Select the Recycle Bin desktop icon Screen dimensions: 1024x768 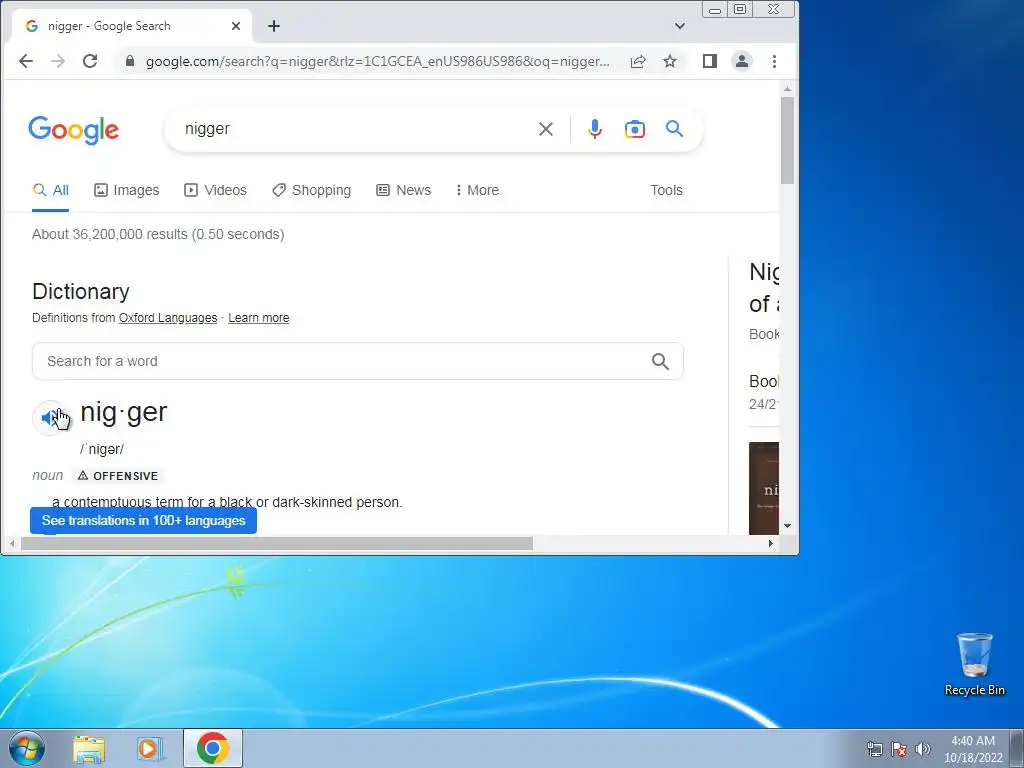coord(974,664)
